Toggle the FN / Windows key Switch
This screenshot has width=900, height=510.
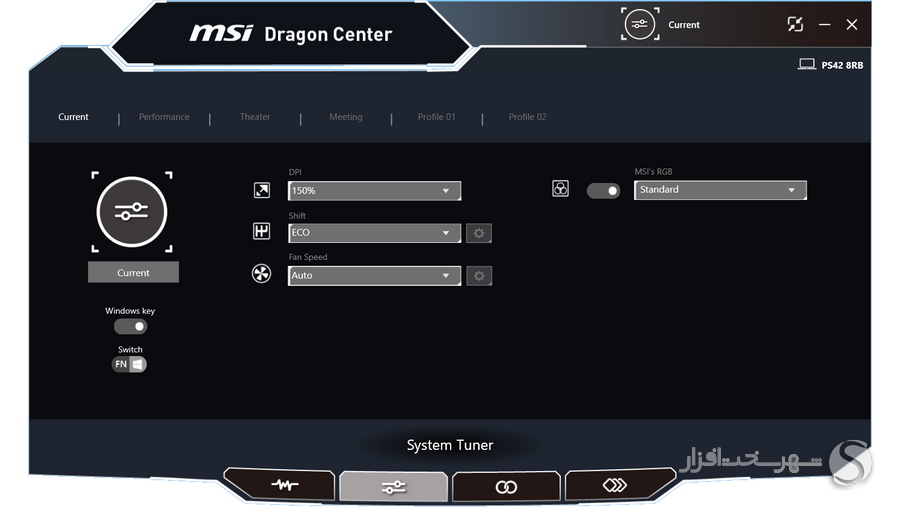click(x=129, y=364)
